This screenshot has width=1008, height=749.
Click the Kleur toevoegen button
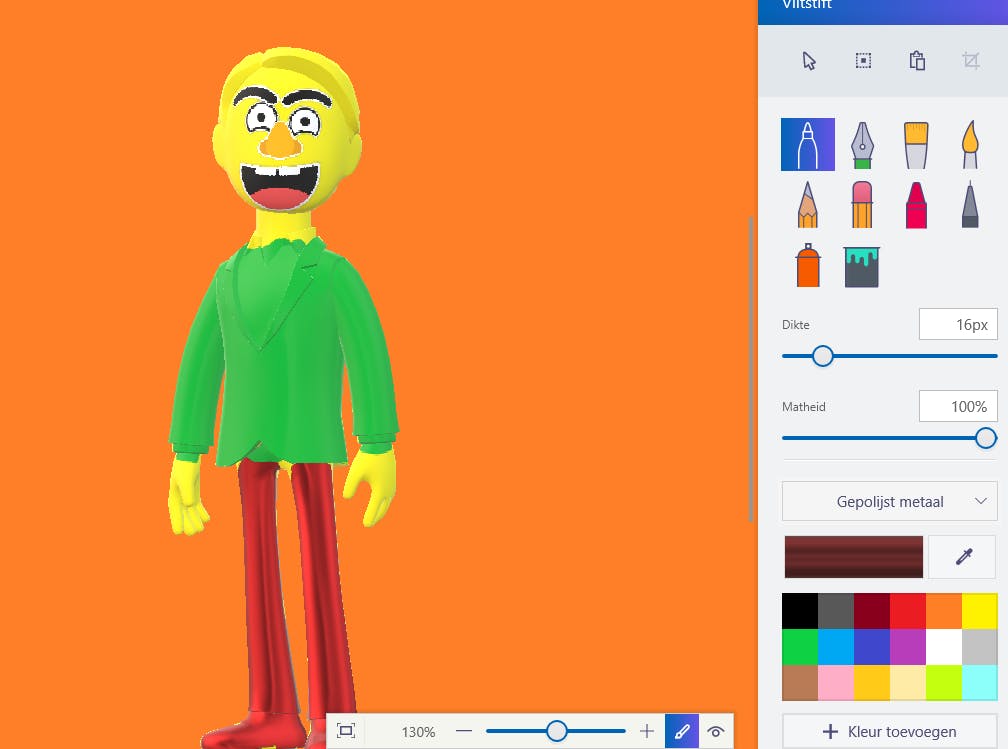889,732
